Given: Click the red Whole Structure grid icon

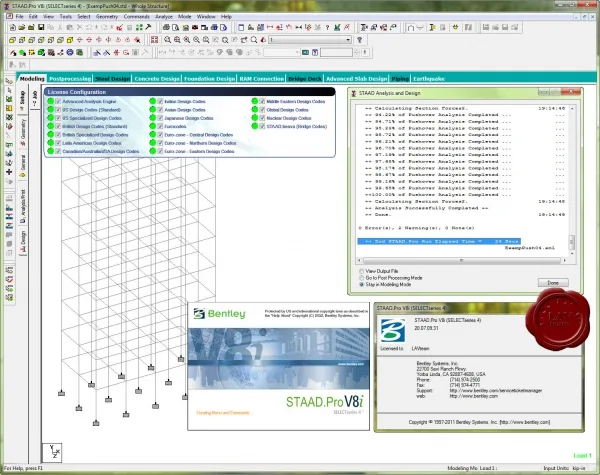Looking at the screenshot, I should [155, 40].
